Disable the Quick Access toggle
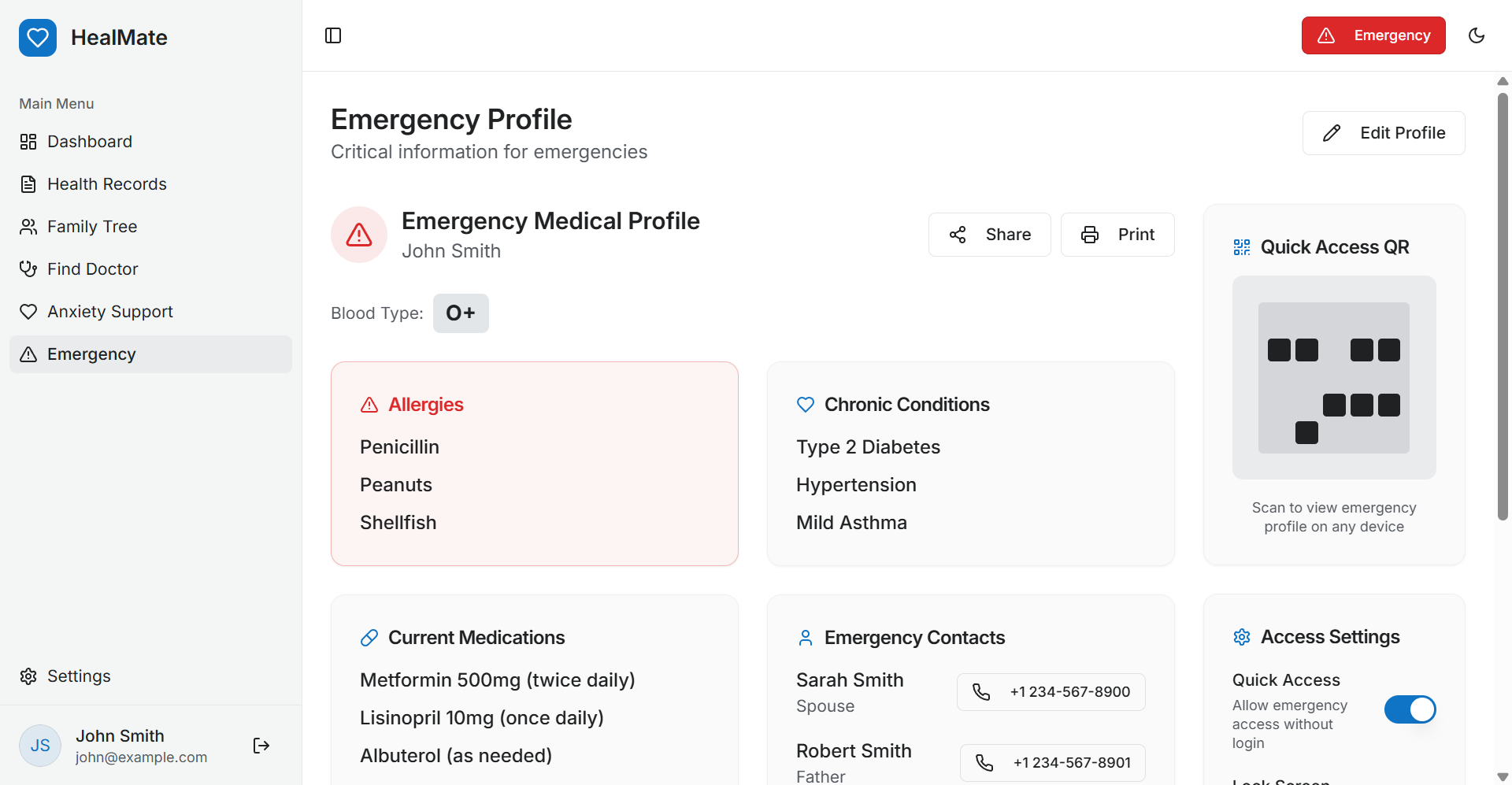 1410,709
